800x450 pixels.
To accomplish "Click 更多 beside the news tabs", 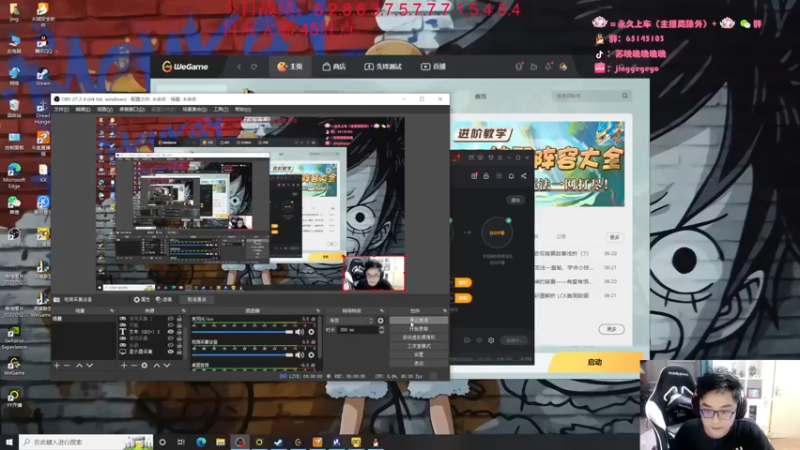I will (x=614, y=237).
